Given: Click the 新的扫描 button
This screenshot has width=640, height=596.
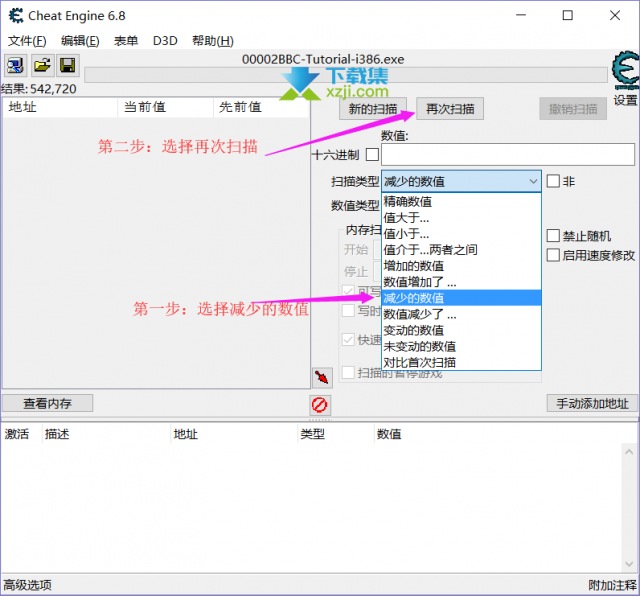Looking at the screenshot, I should (373, 109).
